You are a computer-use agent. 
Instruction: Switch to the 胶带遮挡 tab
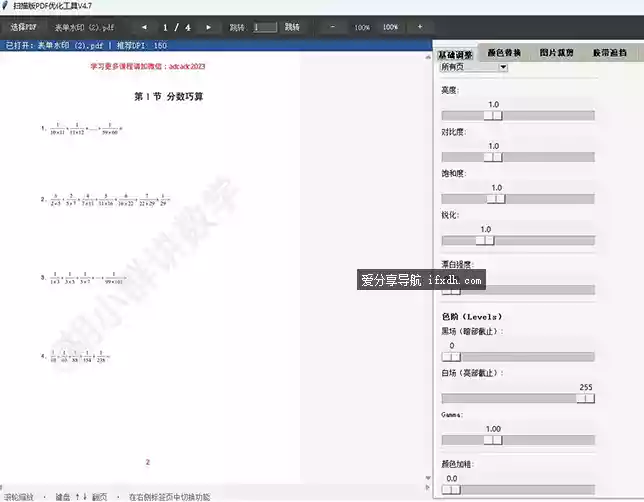[x=610, y=53]
